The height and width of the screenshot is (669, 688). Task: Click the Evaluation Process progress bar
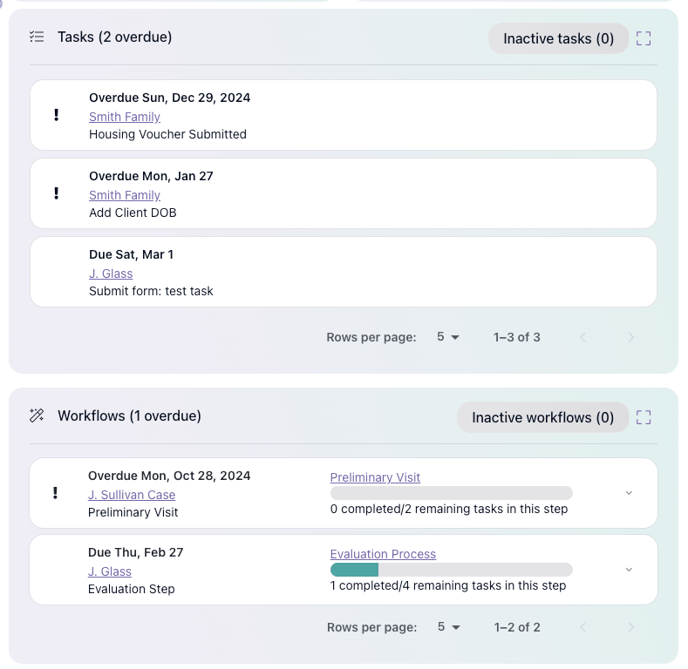(451, 570)
